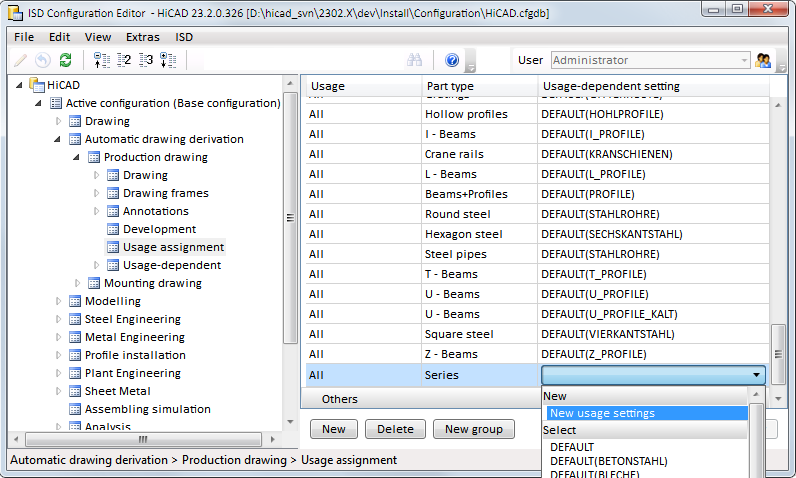Click the Usage column header

tap(363, 86)
